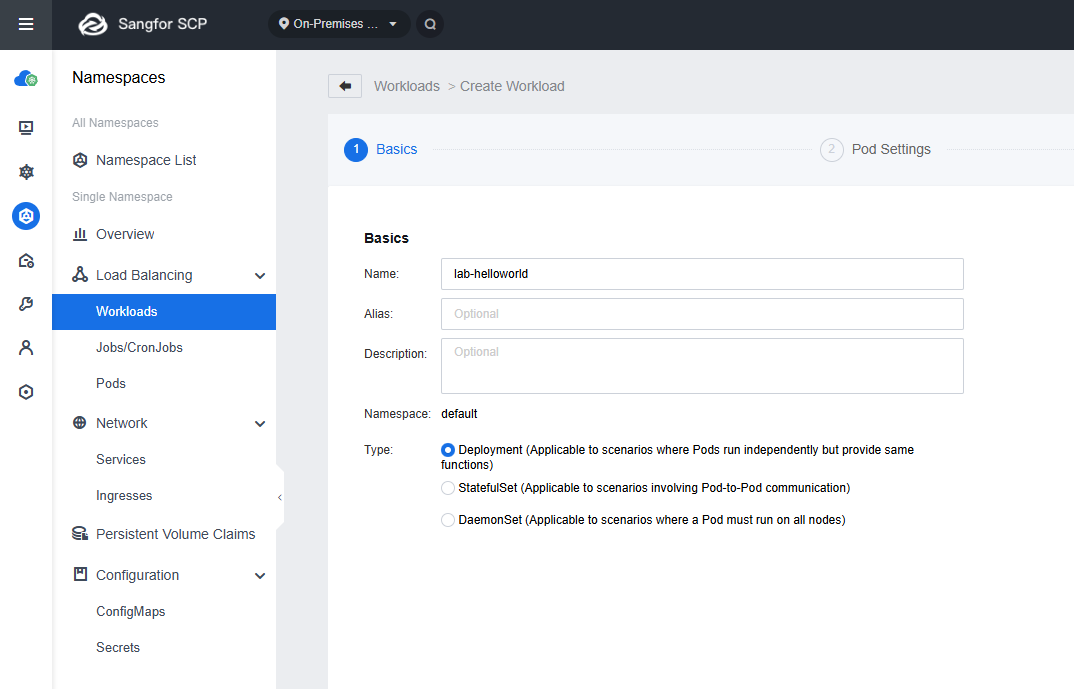Collapse the Load Balancing section chevron
This screenshot has height=689, width=1074.
click(x=260, y=275)
